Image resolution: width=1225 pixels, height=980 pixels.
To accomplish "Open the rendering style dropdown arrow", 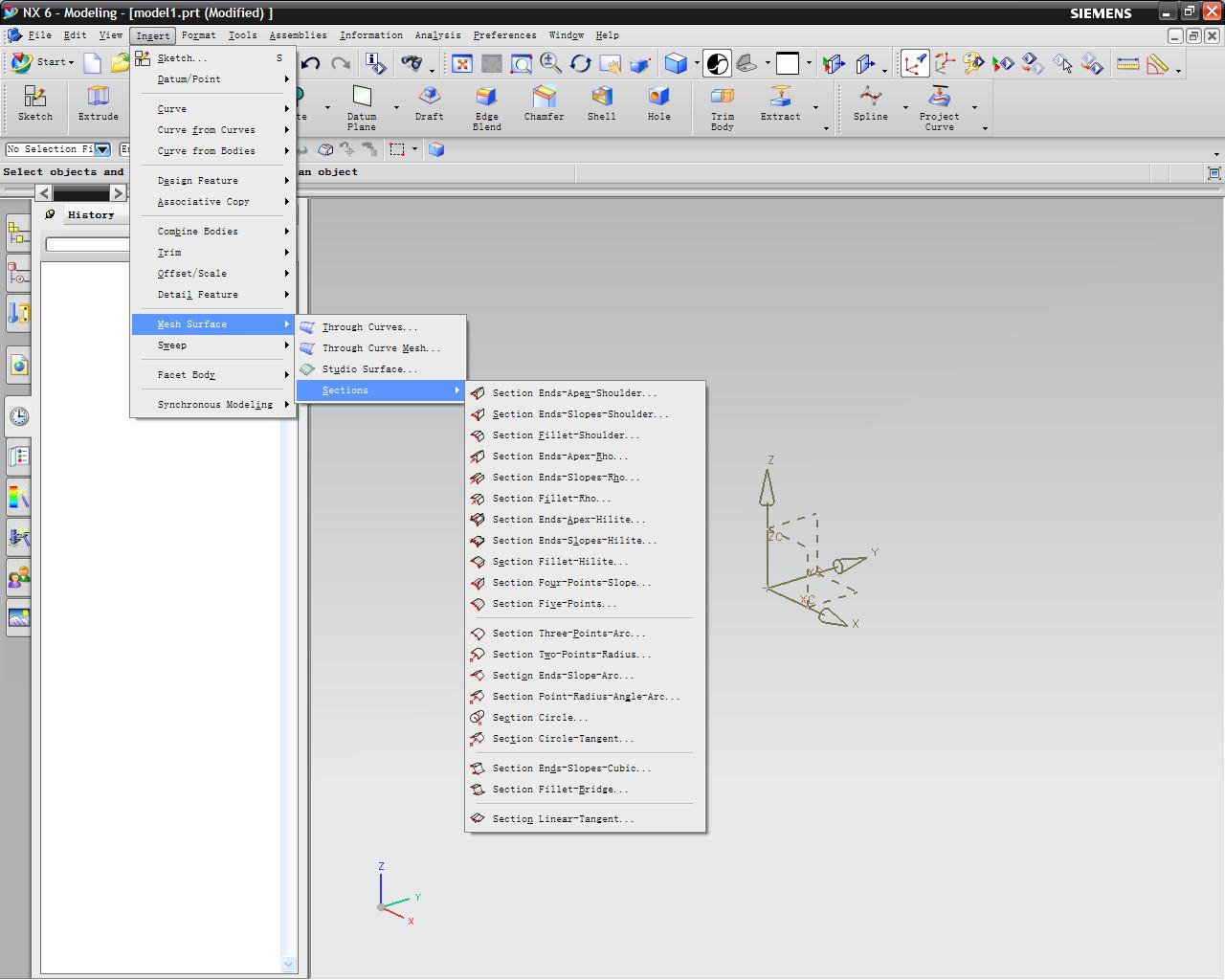I will pyautogui.click(x=697, y=64).
